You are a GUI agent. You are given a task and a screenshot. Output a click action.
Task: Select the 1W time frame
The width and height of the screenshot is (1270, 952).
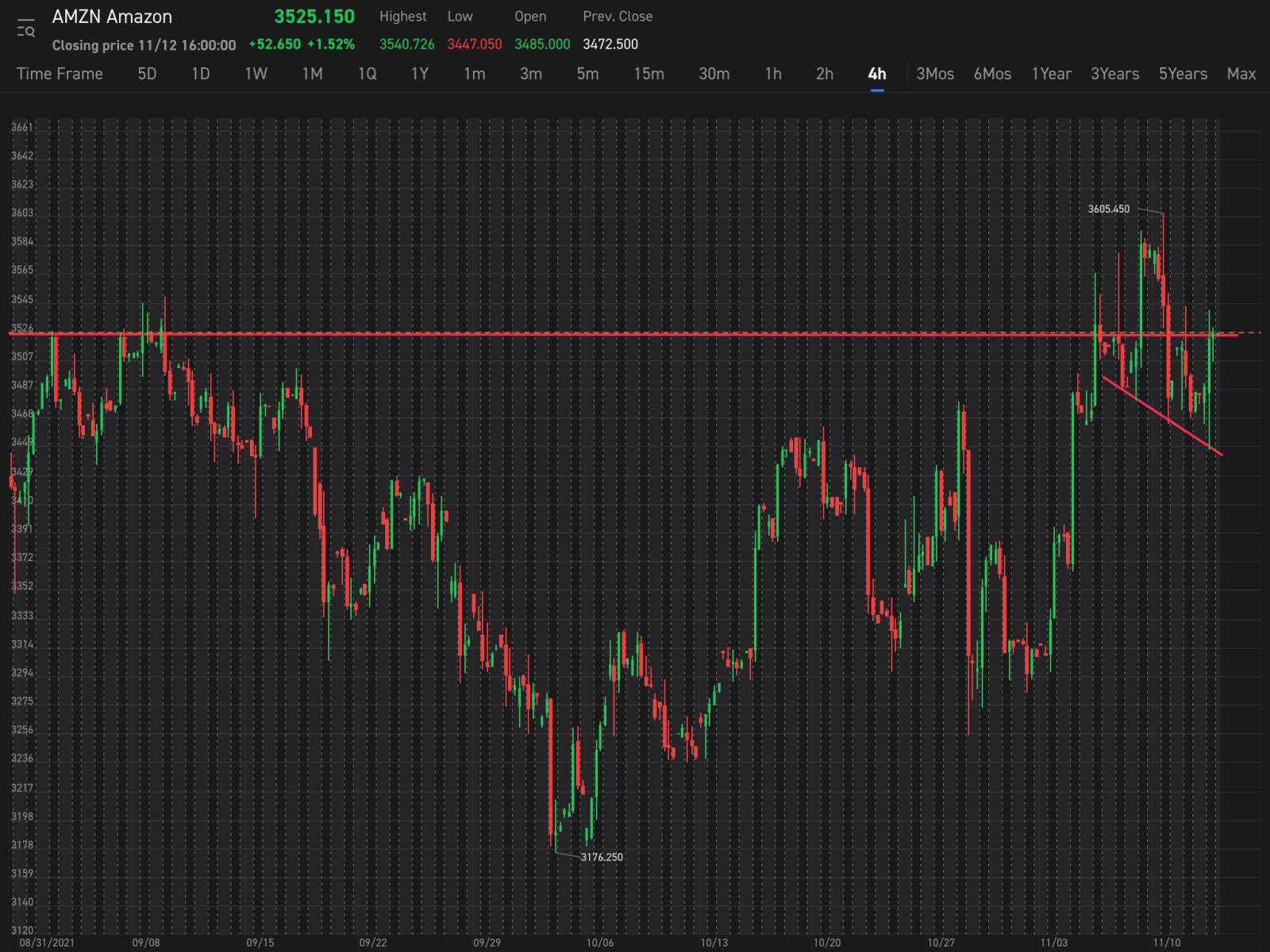click(x=256, y=74)
